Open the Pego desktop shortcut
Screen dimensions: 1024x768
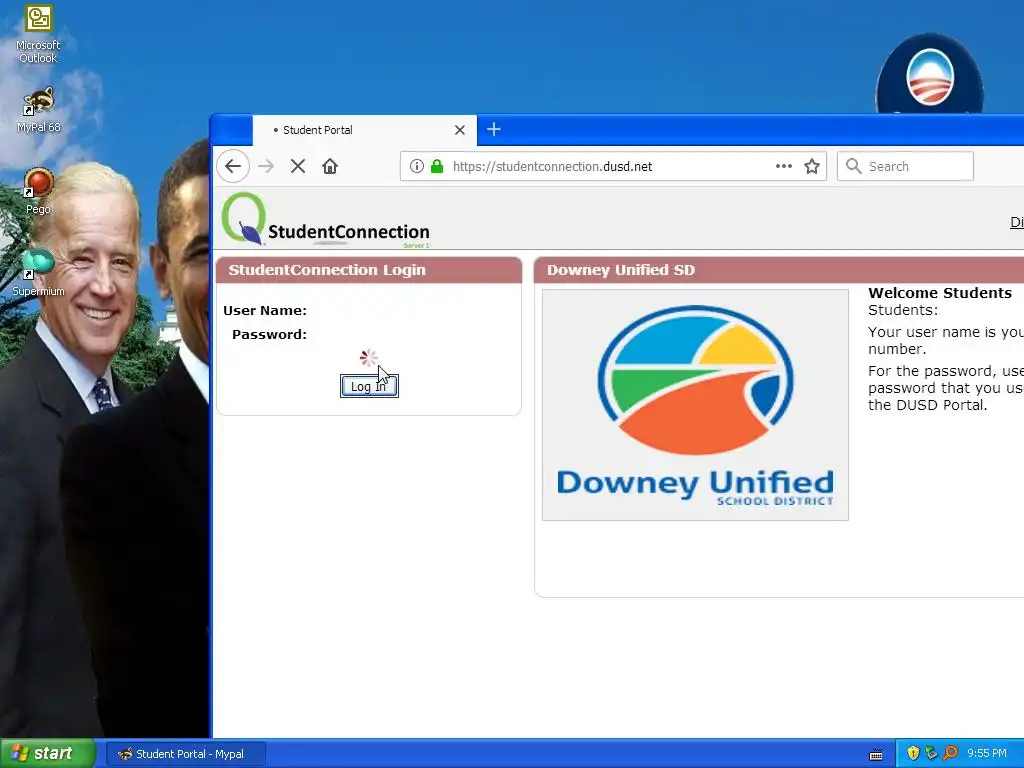38,192
